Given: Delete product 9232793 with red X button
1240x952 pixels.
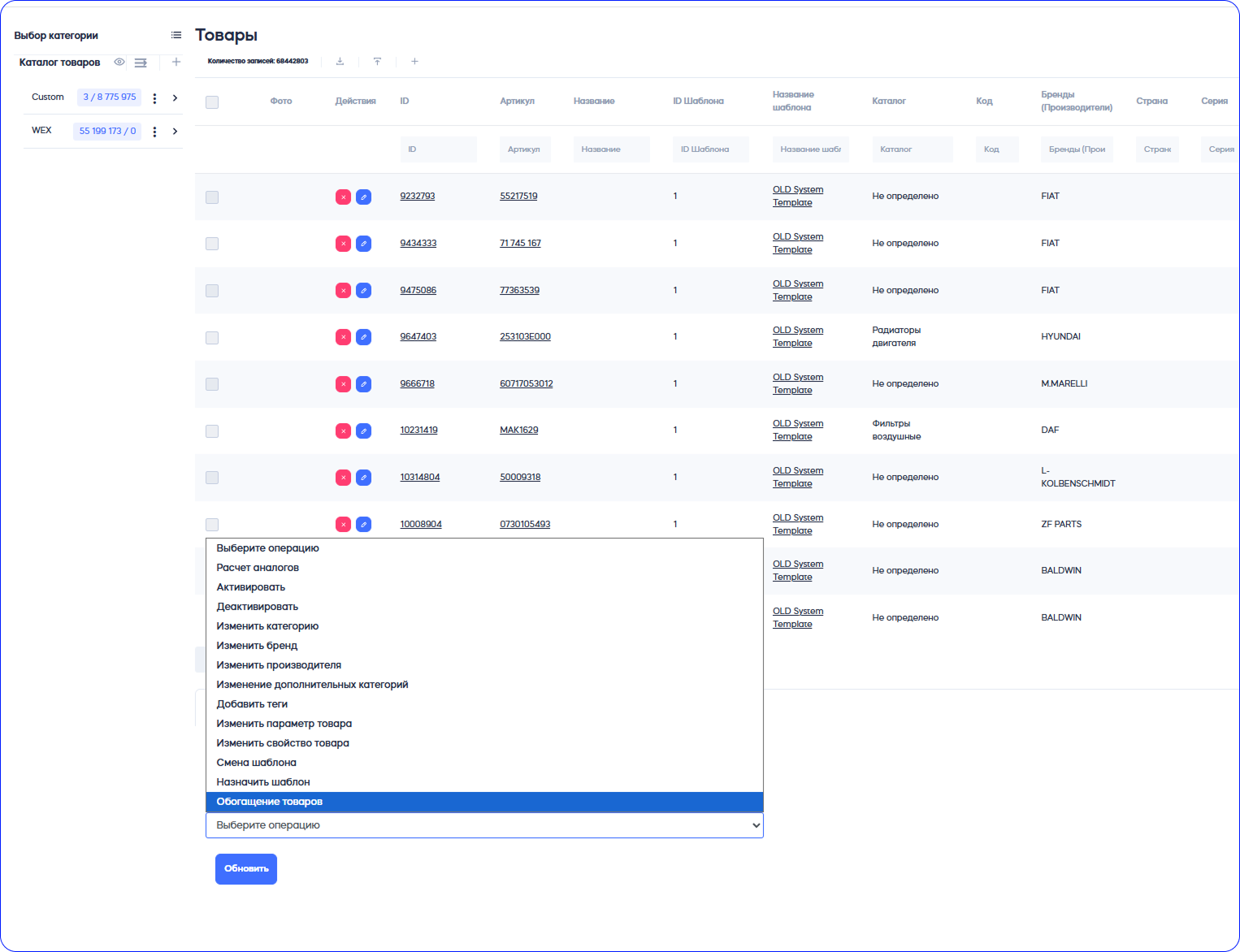Looking at the screenshot, I should [x=343, y=197].
